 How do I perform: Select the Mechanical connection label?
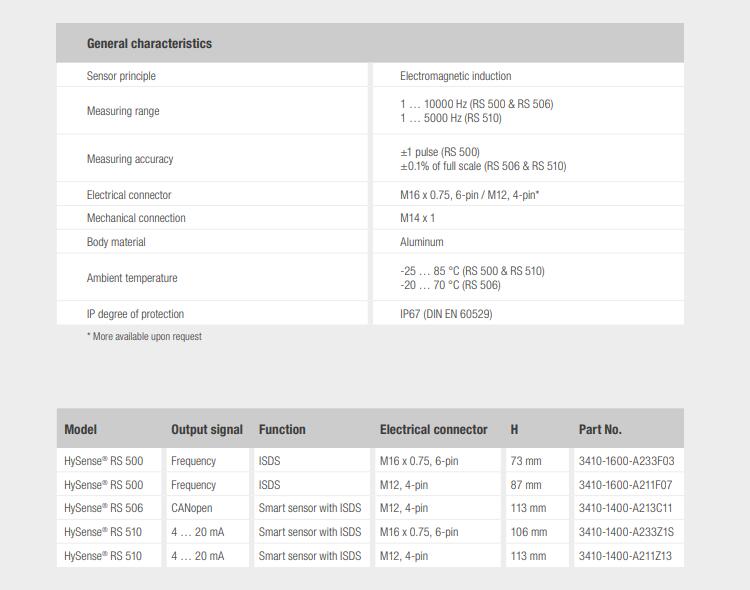pos(136,218)
